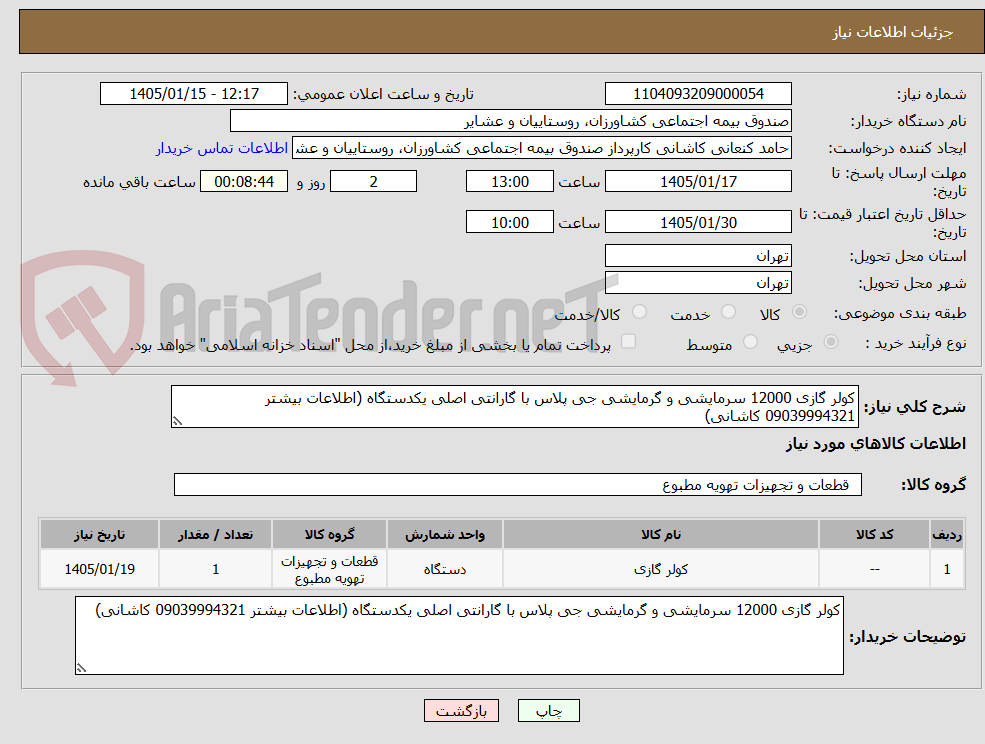Click the -- code cell in the کولر گازی row

[x=874, y=569]
